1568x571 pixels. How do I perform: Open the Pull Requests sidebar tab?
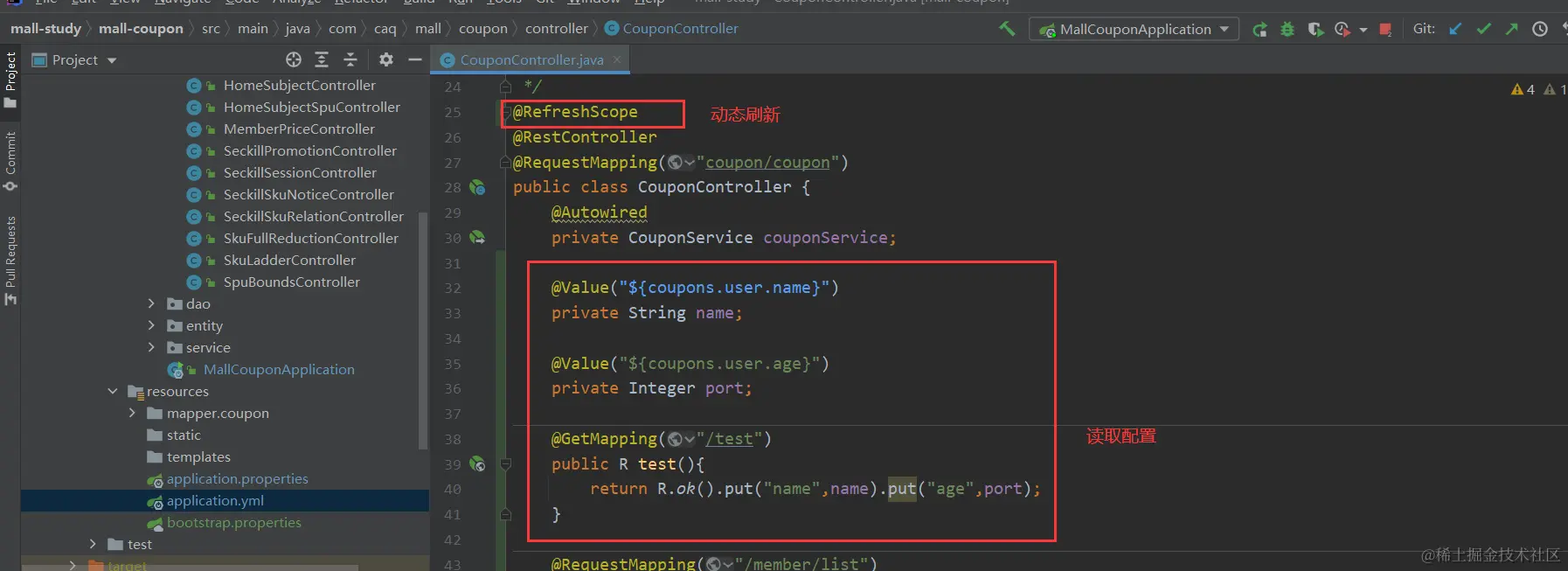[10, 261]
